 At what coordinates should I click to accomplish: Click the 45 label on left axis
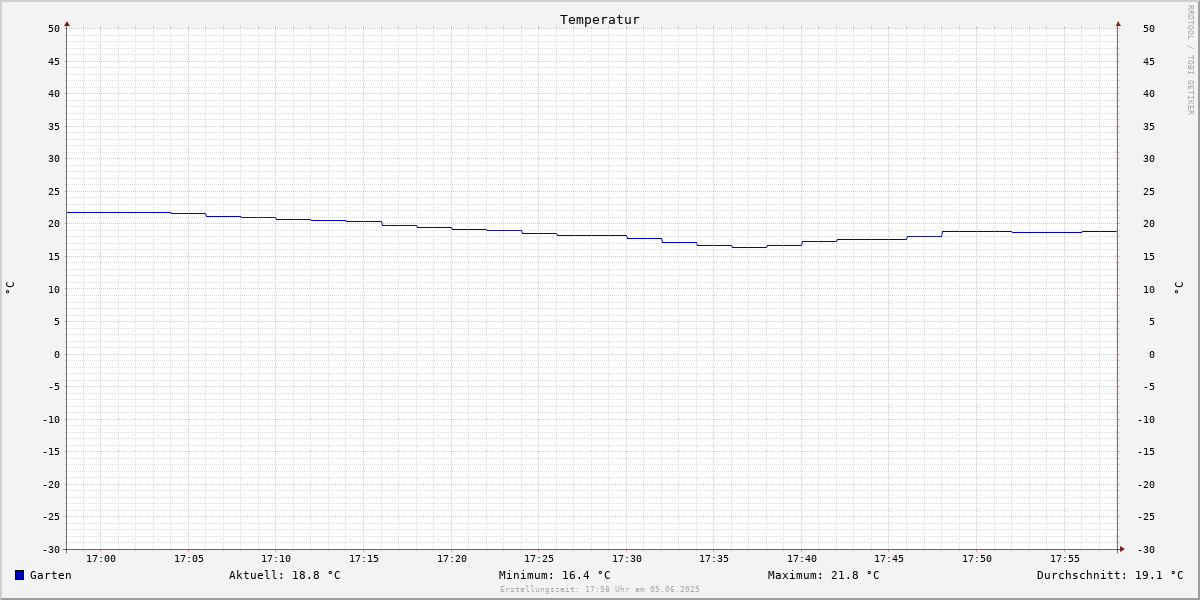[54, 61]
